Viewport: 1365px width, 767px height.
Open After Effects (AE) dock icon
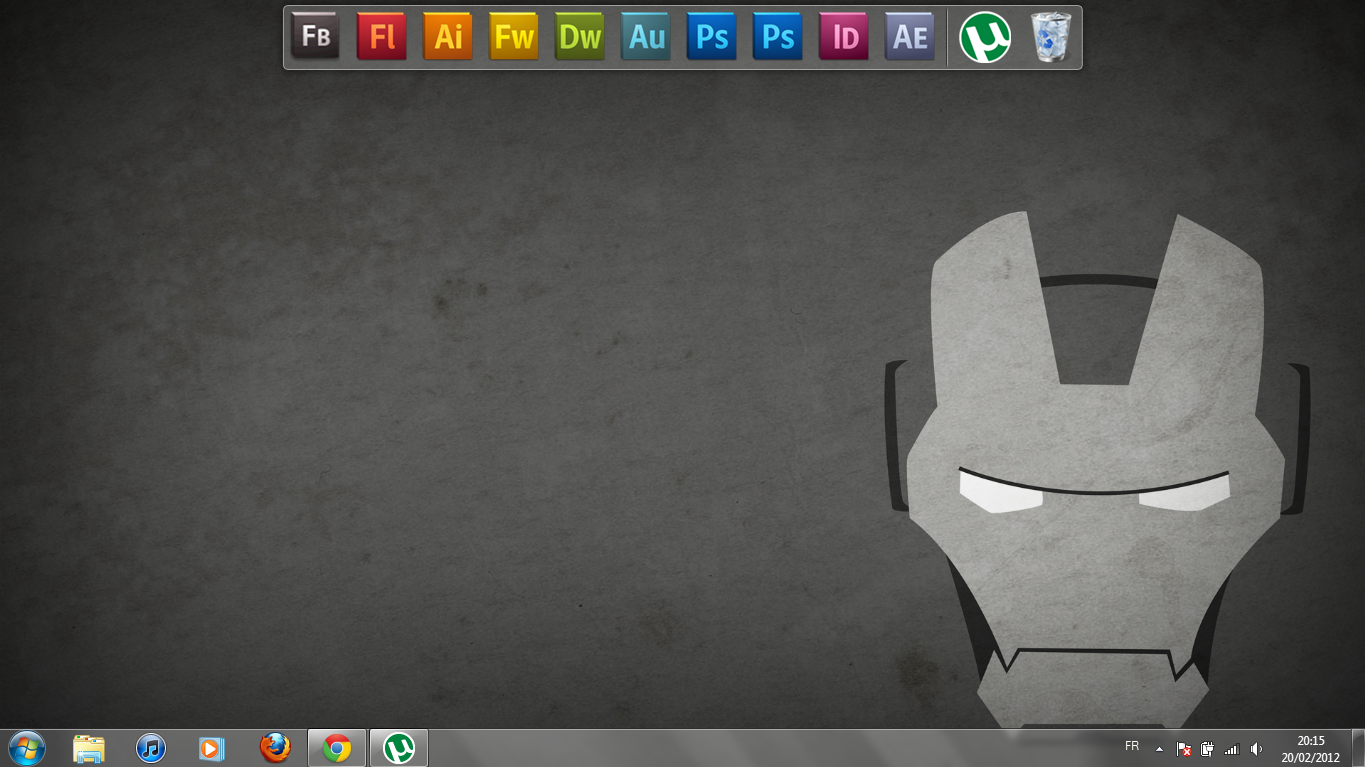click(910, 37)
